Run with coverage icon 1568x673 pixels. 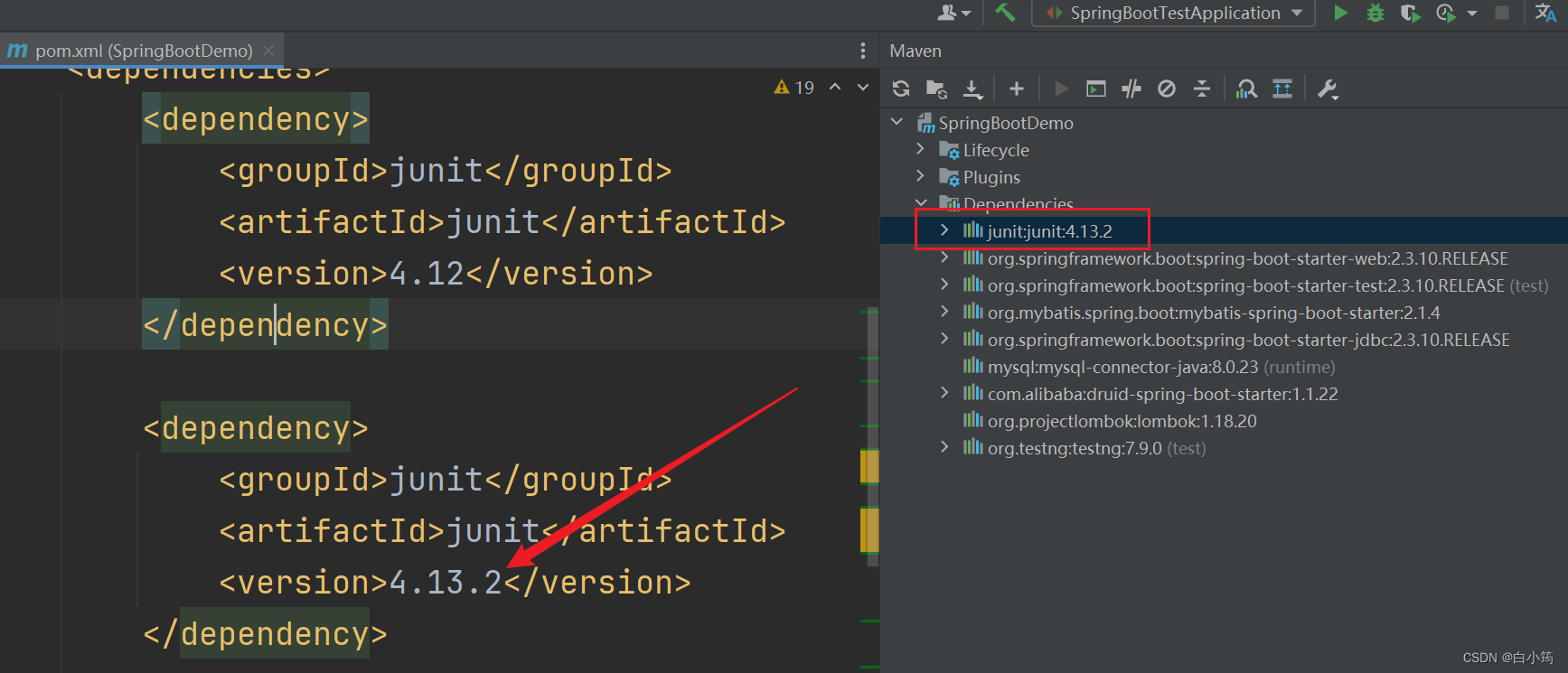click(1410, 13)
